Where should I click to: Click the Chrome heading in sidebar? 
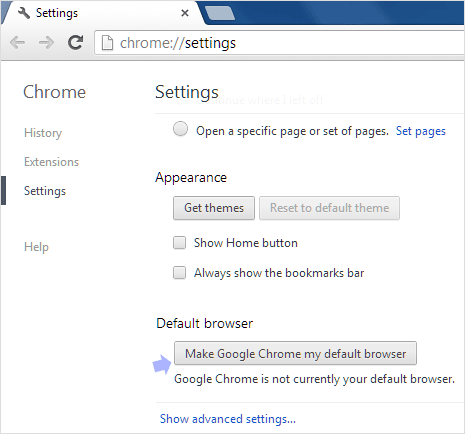tap(54, 92)
